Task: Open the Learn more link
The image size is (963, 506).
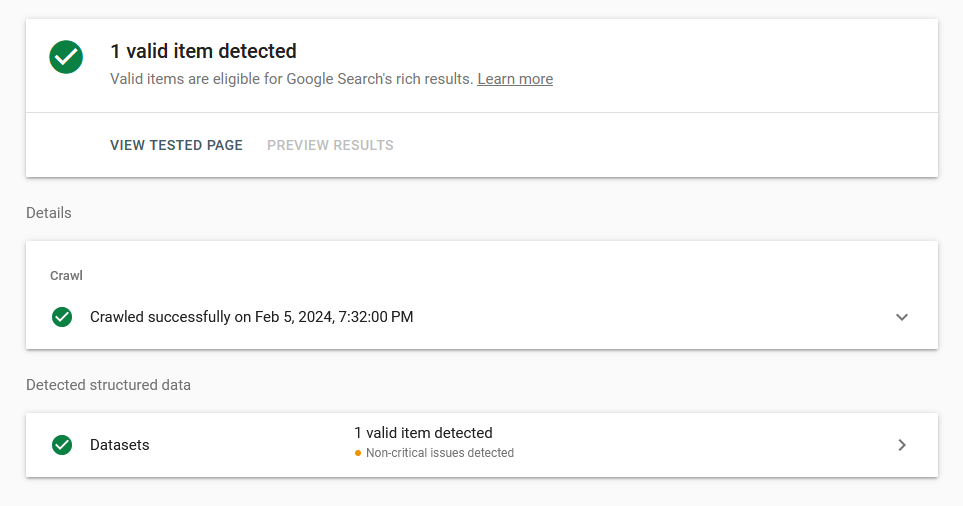Action: pyautogui.click(x=515, y=79)
